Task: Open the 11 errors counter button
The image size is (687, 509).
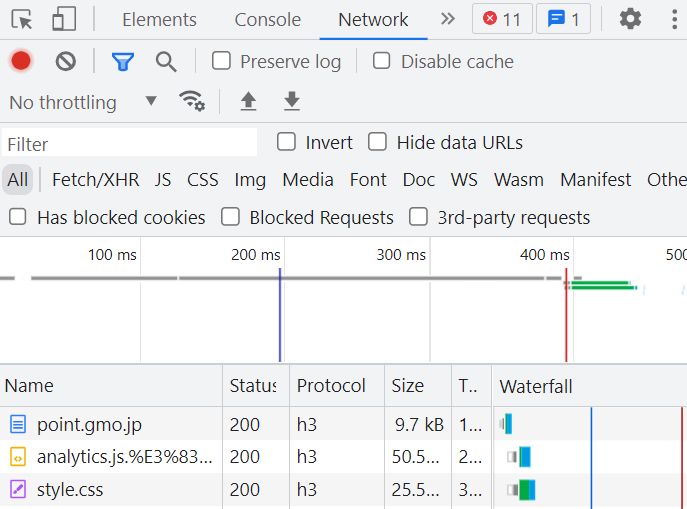Action: [x=502, y=19]
